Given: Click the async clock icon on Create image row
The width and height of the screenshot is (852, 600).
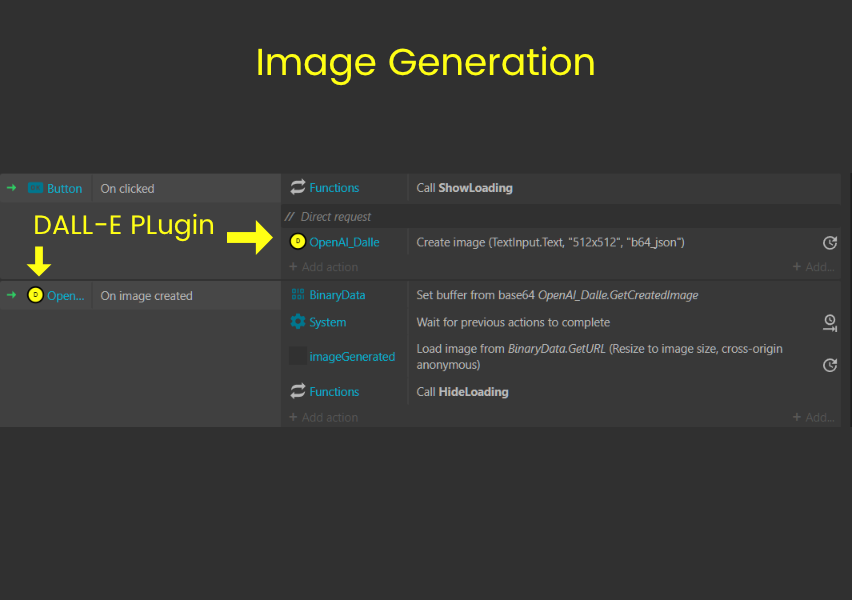Looking at the screenshot, I should click(x=829, y=243).
